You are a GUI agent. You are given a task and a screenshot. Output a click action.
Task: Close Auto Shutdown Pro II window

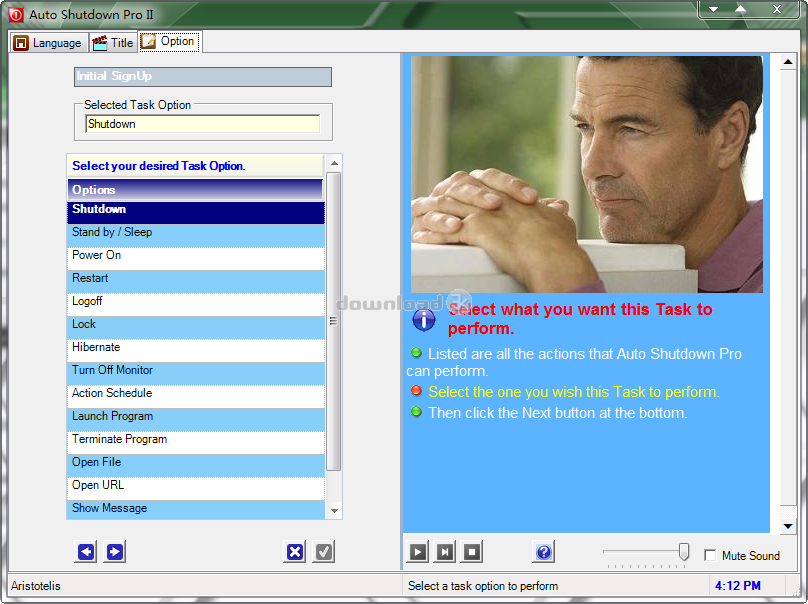pyautogui.click(x=777, y=9)
